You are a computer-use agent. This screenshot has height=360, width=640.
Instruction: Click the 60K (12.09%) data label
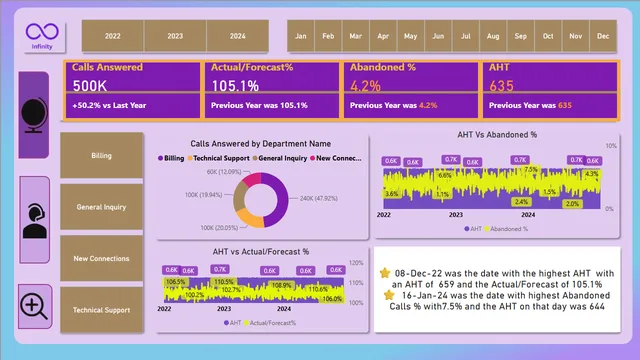click(x=224, y=172)
